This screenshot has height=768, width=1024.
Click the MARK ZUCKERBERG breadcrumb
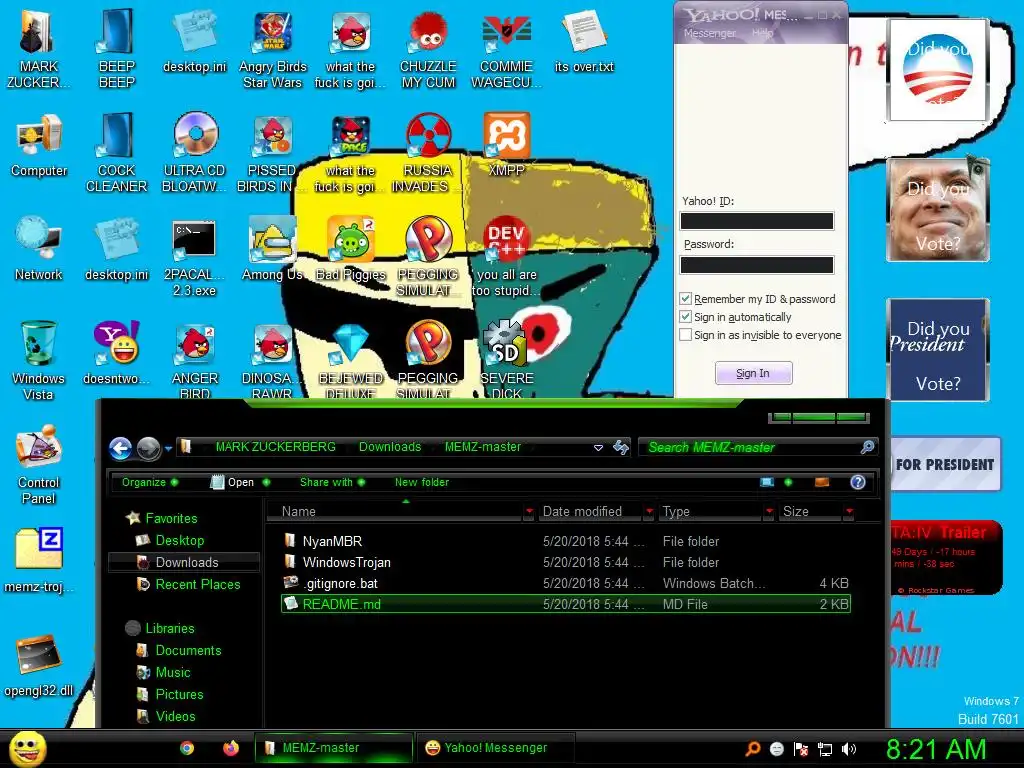(276, 447)
